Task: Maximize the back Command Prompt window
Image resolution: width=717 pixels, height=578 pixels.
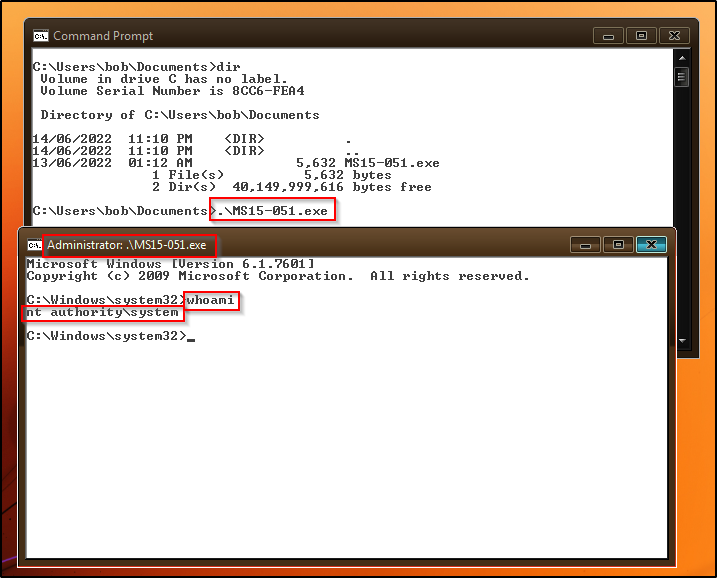Action: [641, 35]
